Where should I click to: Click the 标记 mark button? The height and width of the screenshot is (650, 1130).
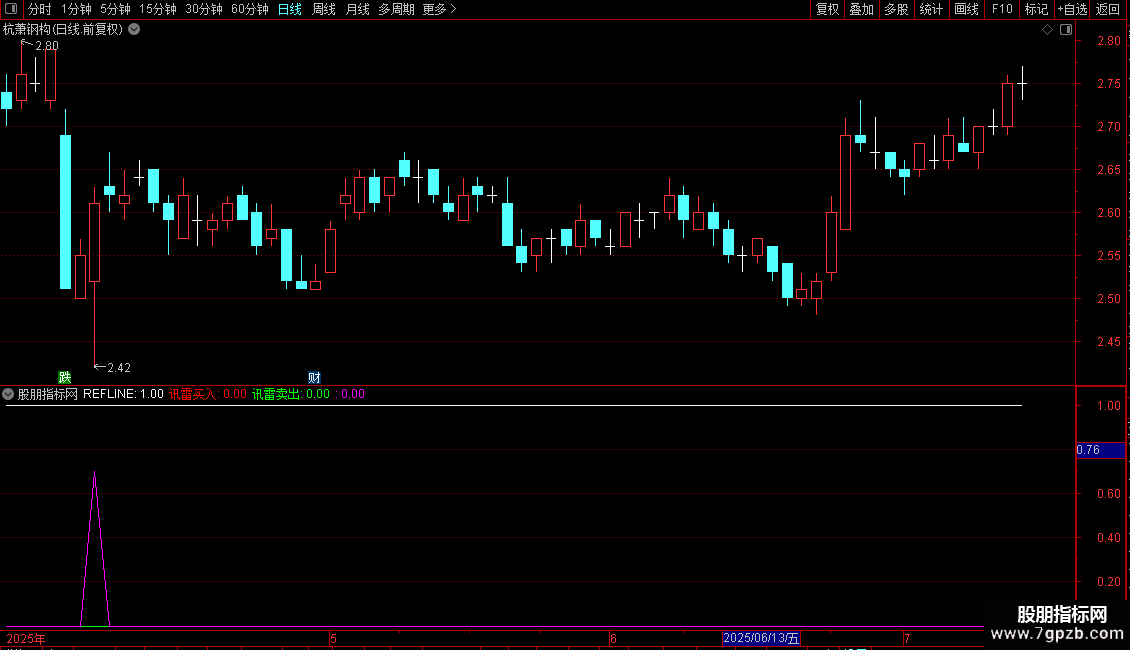[1036, 9]
